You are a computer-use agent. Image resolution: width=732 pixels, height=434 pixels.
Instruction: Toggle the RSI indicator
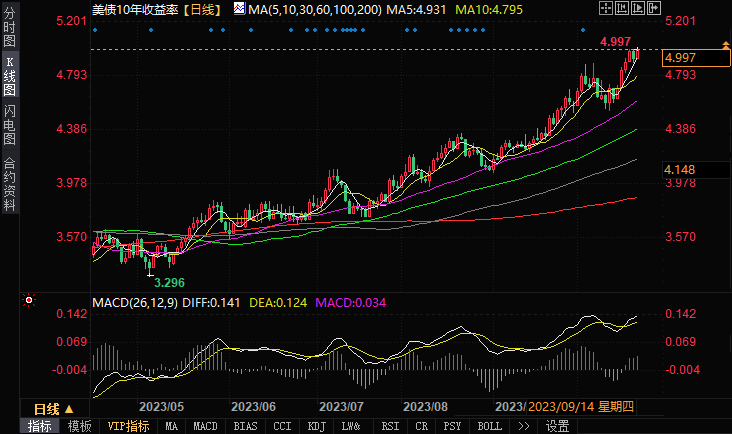[389, 426]
